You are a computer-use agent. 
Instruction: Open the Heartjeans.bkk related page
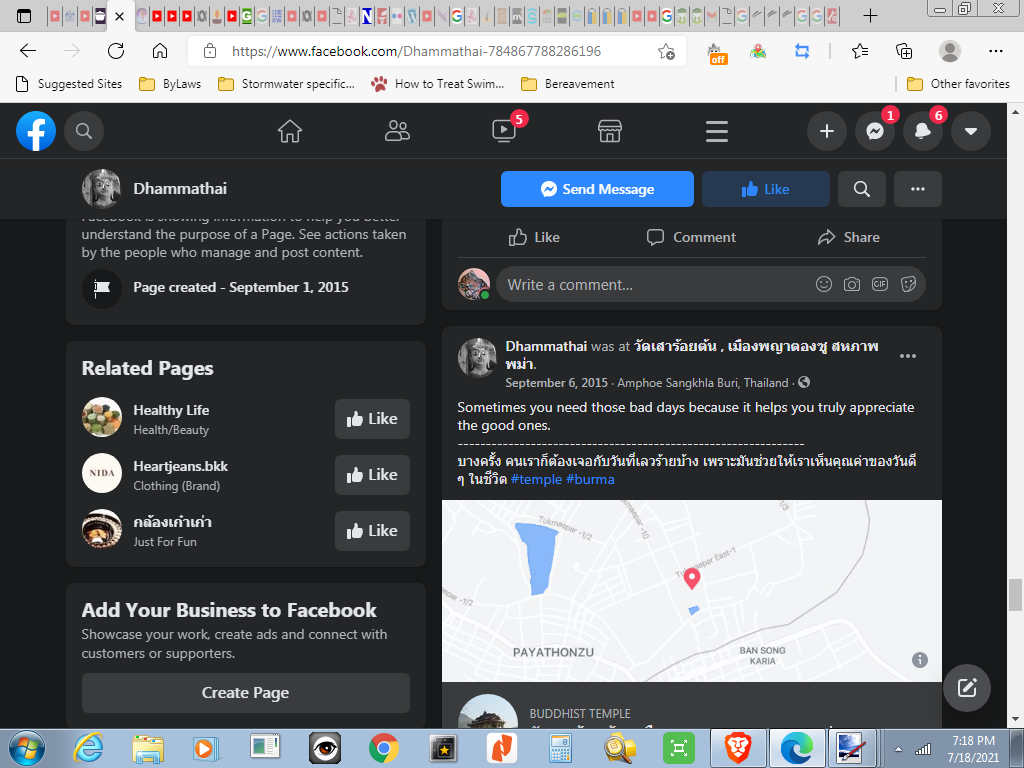(x=181, y=466)
